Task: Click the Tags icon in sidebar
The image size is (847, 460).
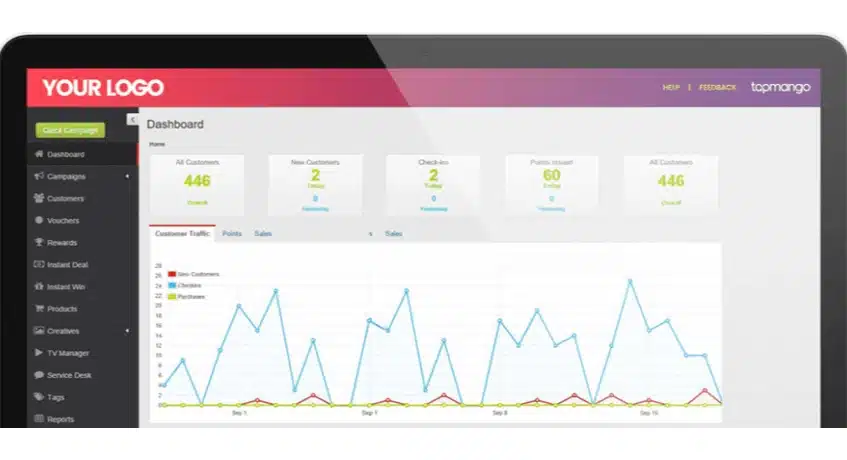Action: (39, 397)
